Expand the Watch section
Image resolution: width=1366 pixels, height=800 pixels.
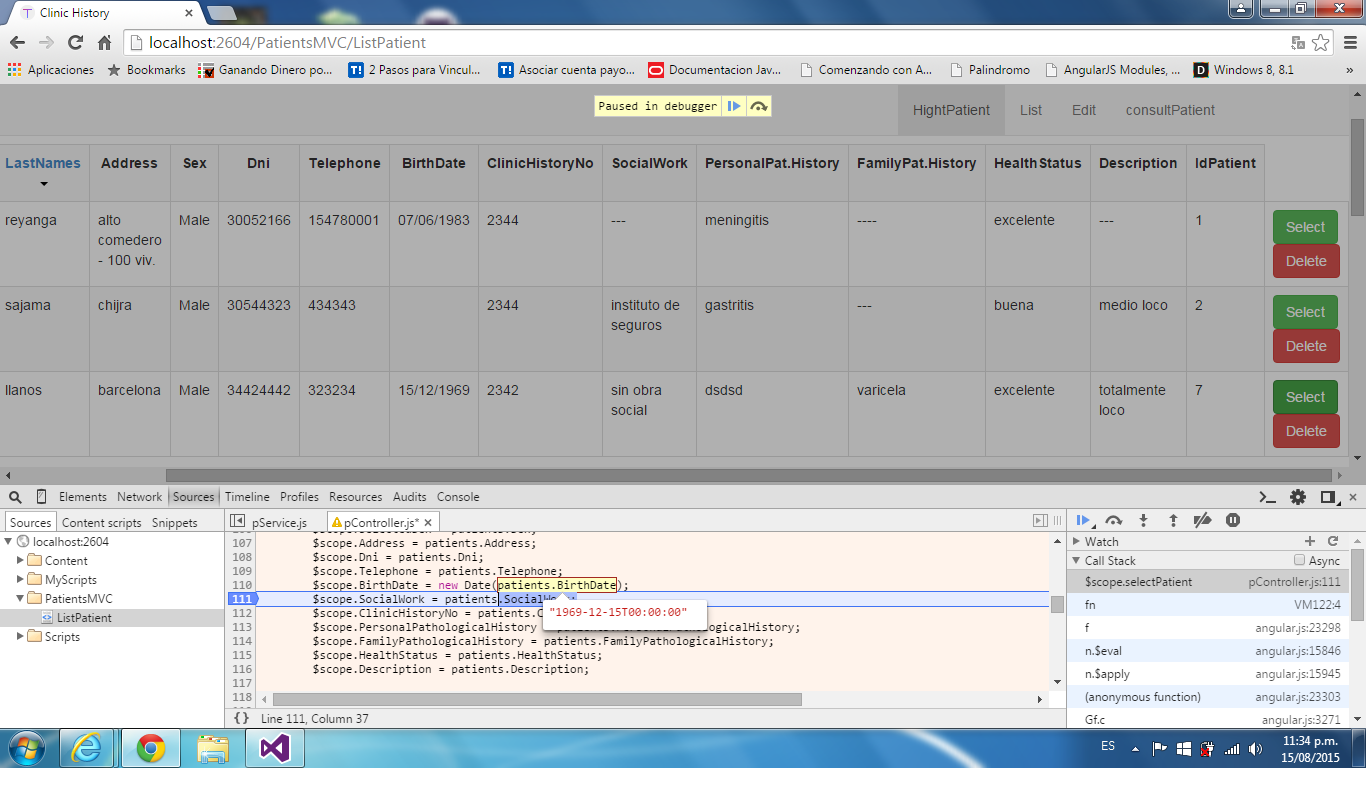click(1077, 541)
